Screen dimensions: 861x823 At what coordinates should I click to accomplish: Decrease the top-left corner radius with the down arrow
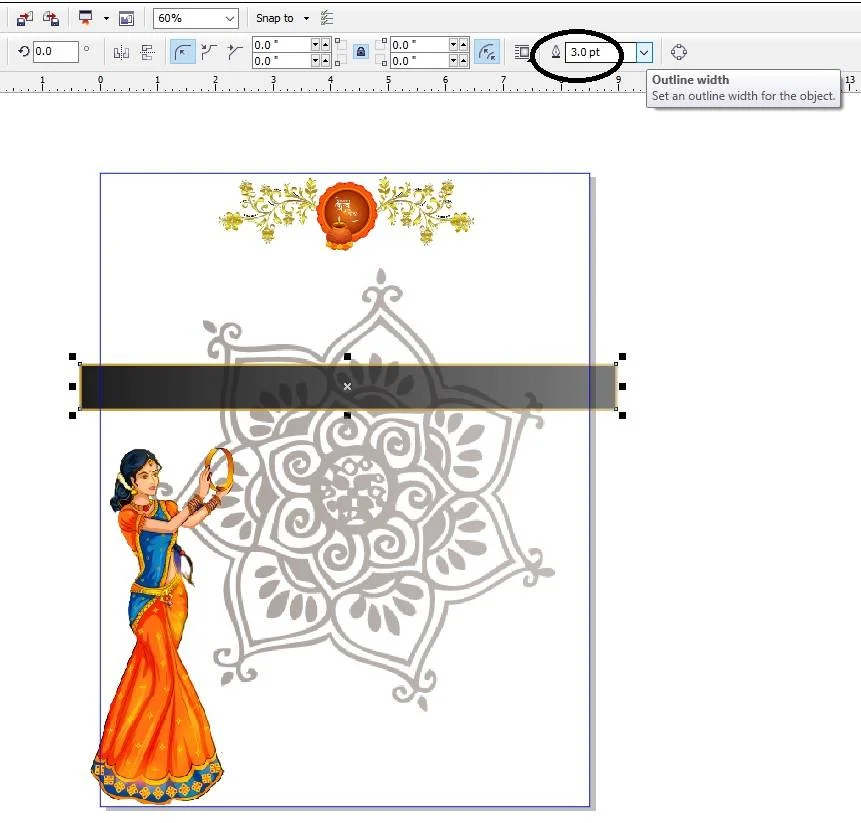tap(315, 44)
